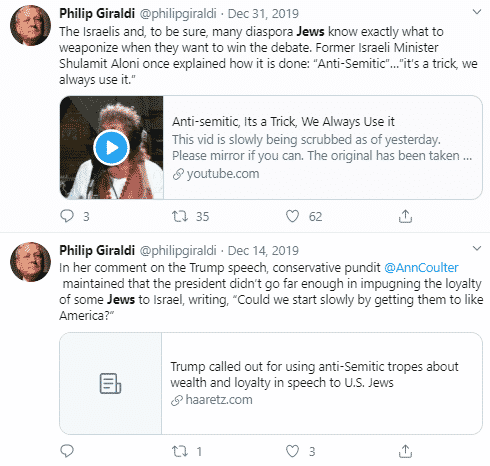
Task: Play the Anti-semitic trick video
Action: pos(111,148)
